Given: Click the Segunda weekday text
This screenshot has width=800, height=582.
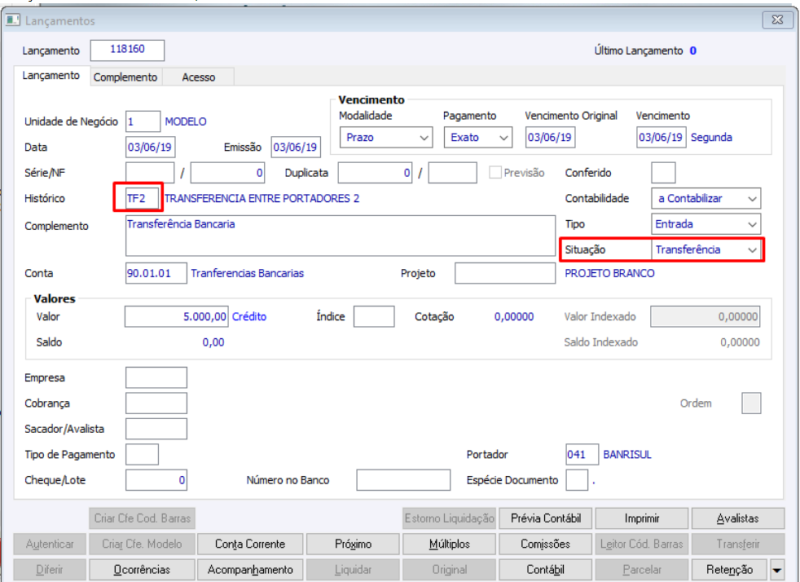Looking at the screenshot, I should pos(711,137).
